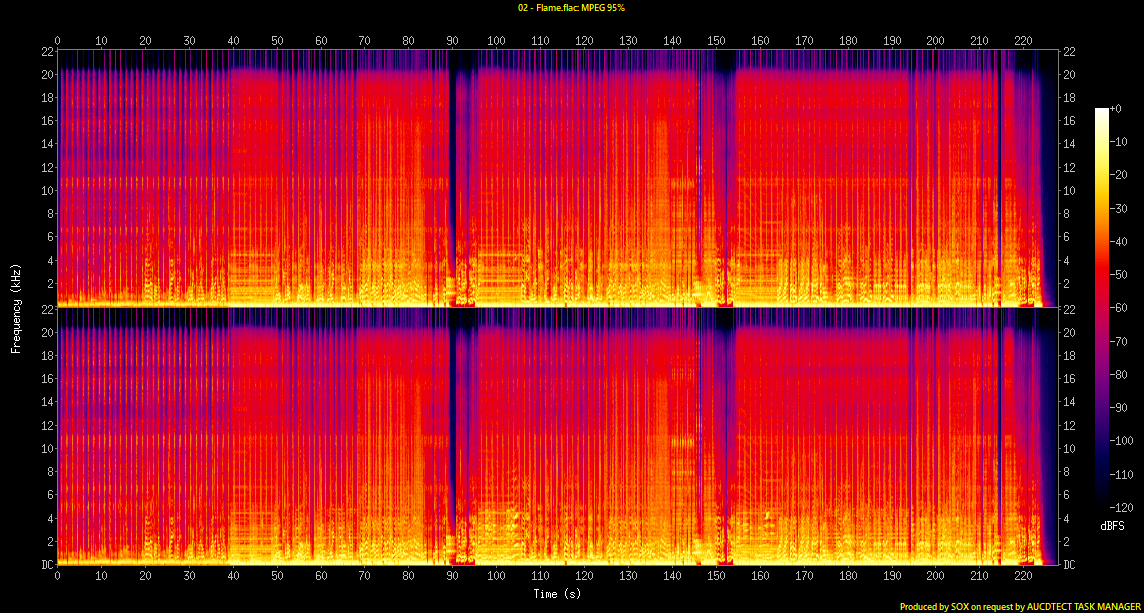The width and height of the screenshot is (1144, 613).
Task: Click the upper channel's right-axis 10 kHz label
Action: click(1068, 191)
